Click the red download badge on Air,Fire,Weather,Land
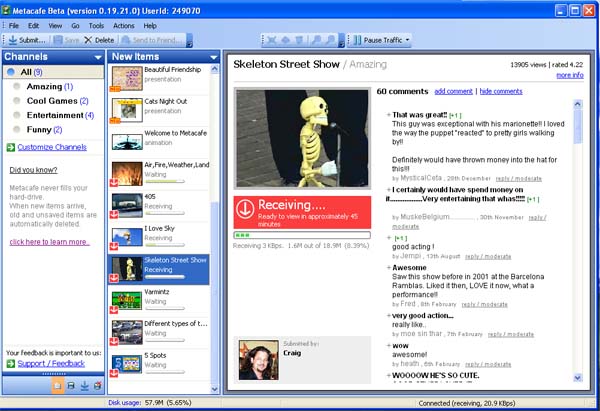 click(114, 183)
